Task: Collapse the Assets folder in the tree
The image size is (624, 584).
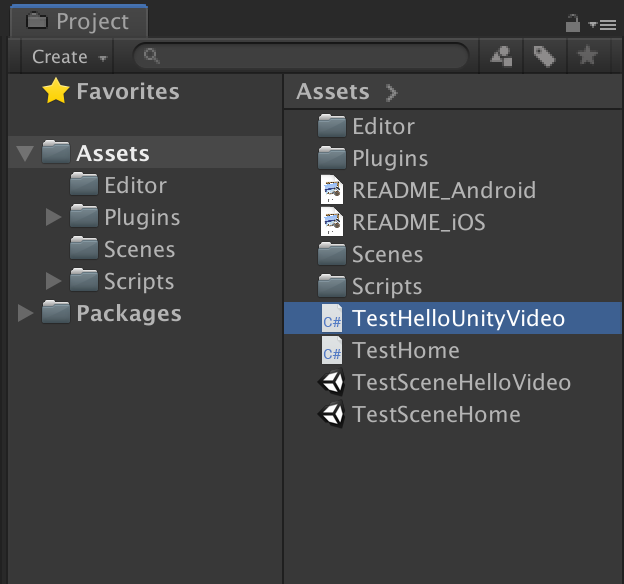Action: point(25,153)
